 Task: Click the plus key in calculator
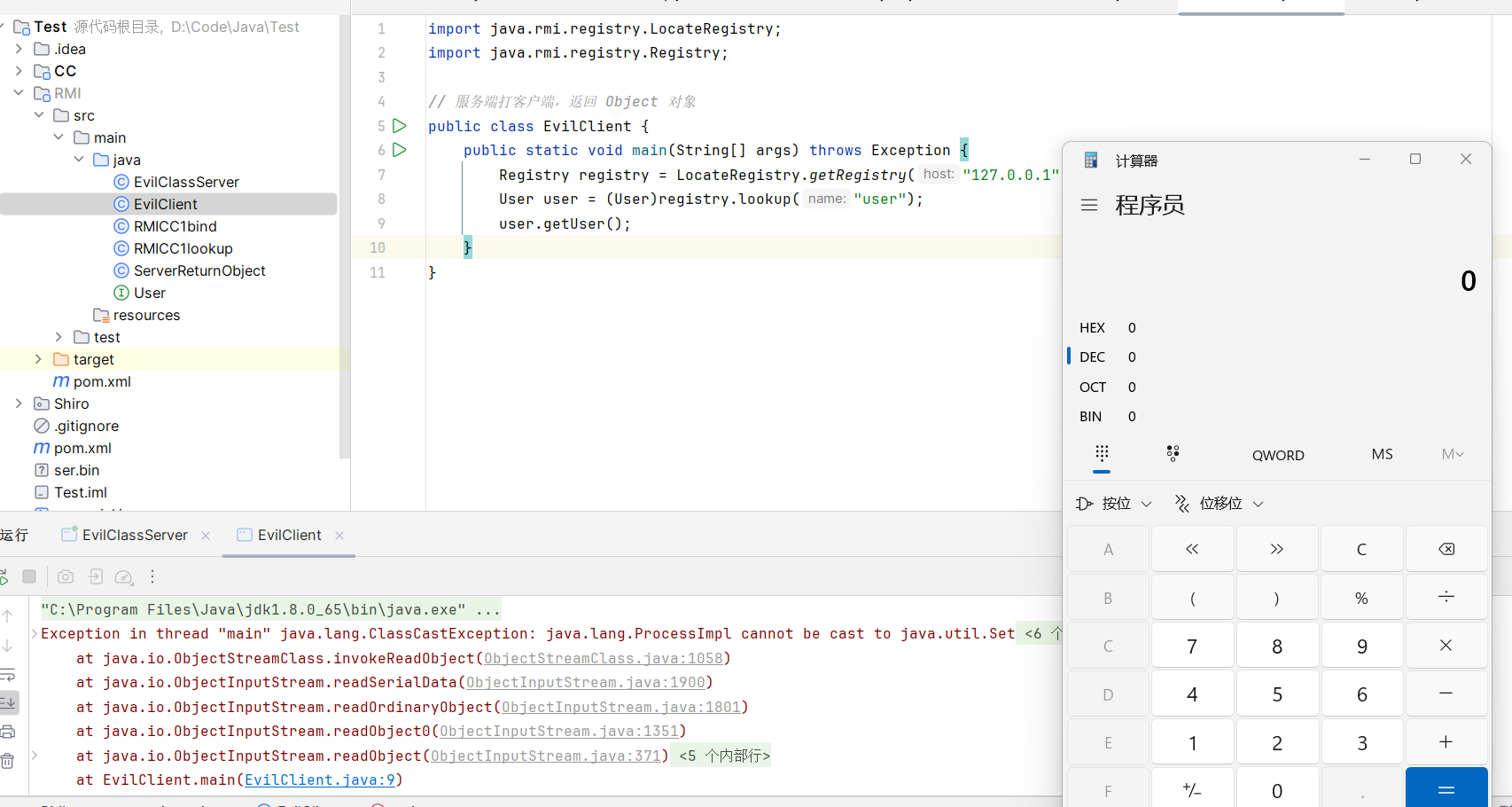[1446, 742]
